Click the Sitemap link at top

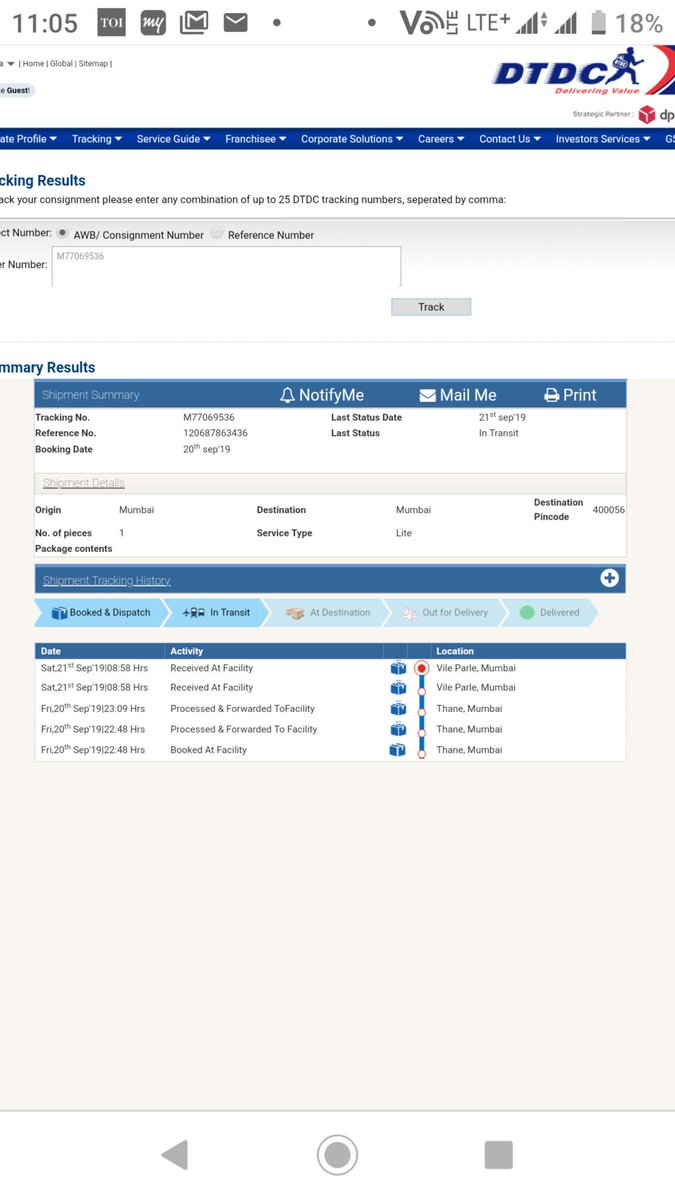pyautogui.click(x=93, y=63)
